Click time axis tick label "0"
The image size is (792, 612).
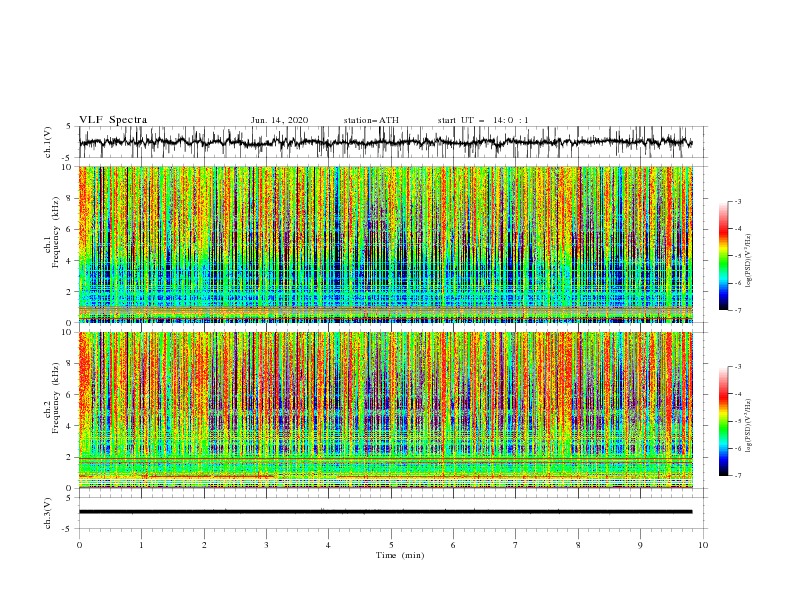(79, 545)
